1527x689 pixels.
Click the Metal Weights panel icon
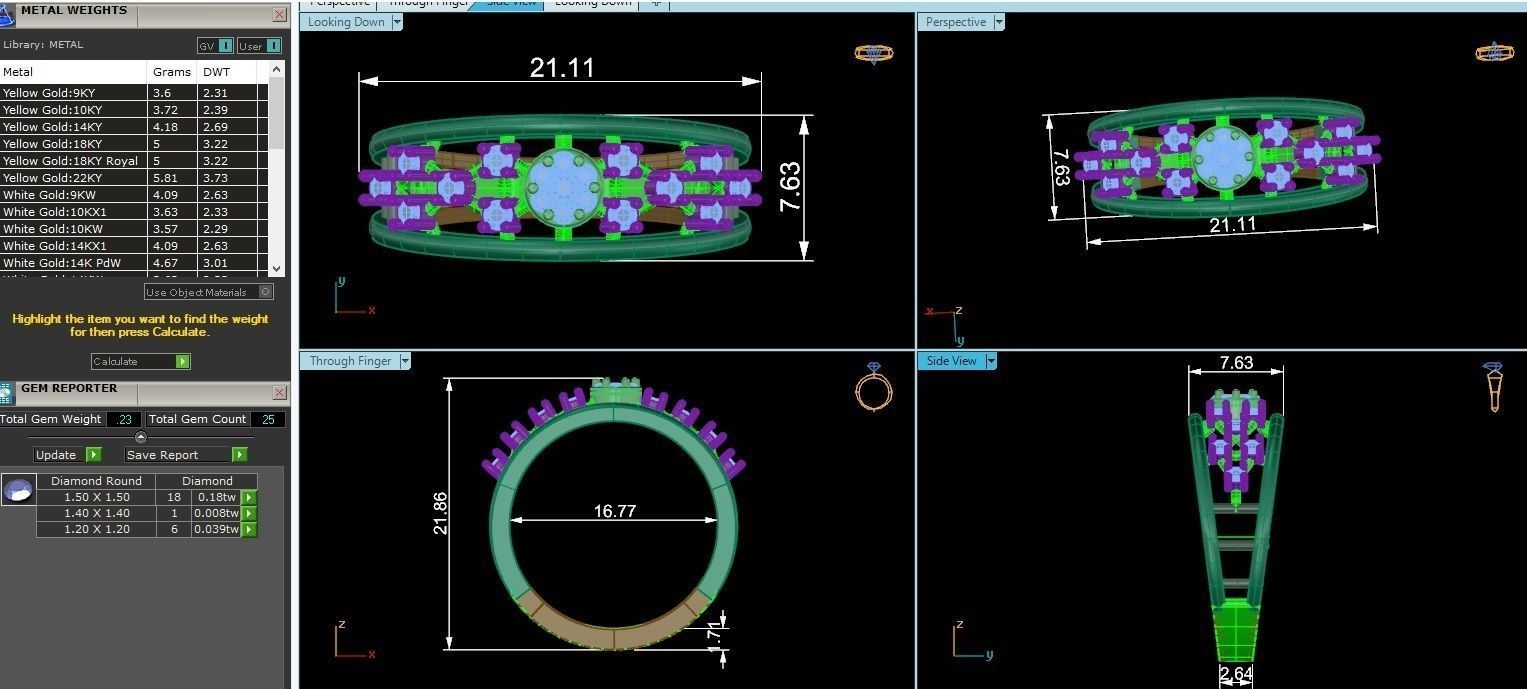click(x=6, y=14)
